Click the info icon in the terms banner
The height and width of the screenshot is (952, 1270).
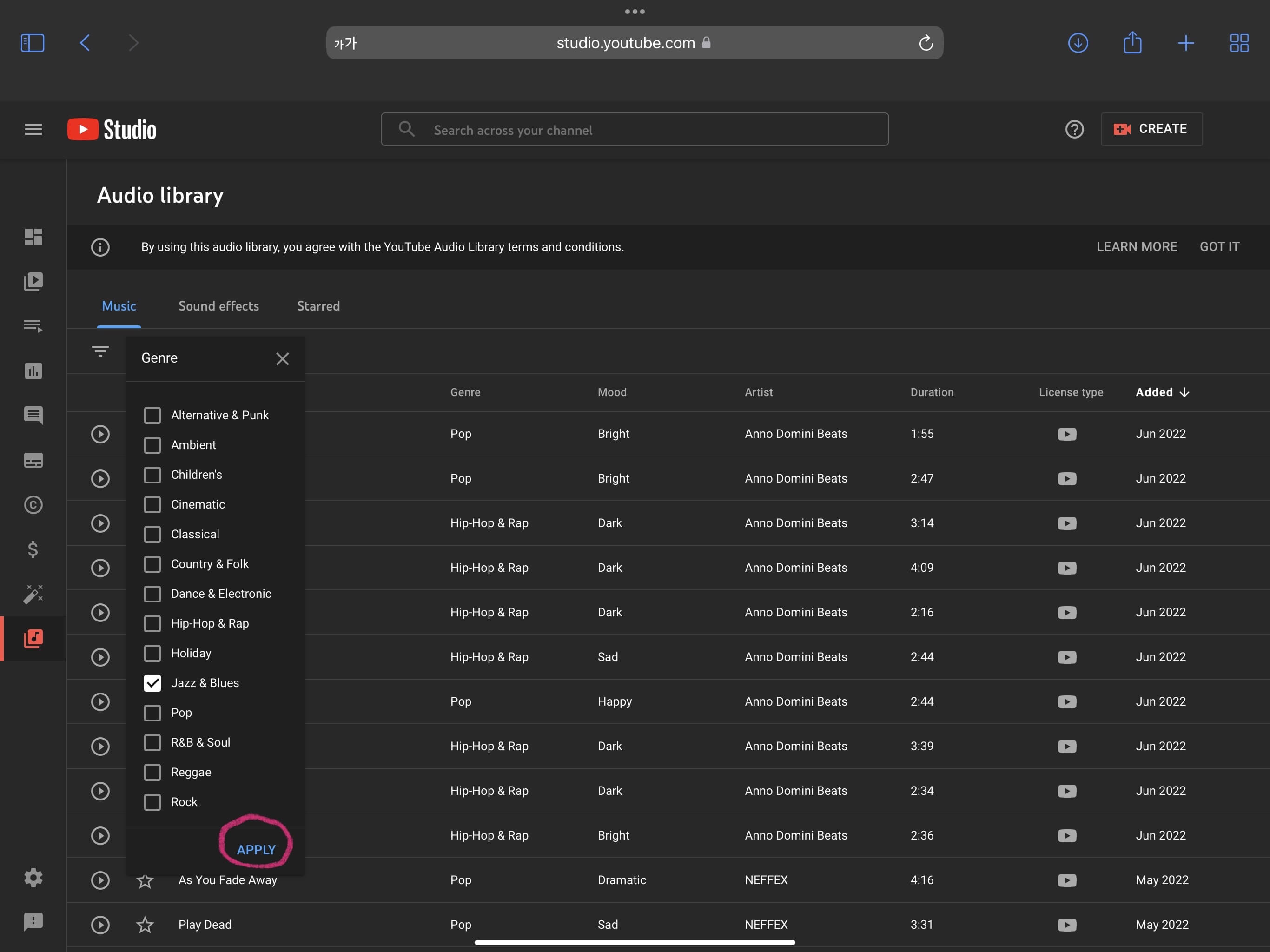(100, 247)
